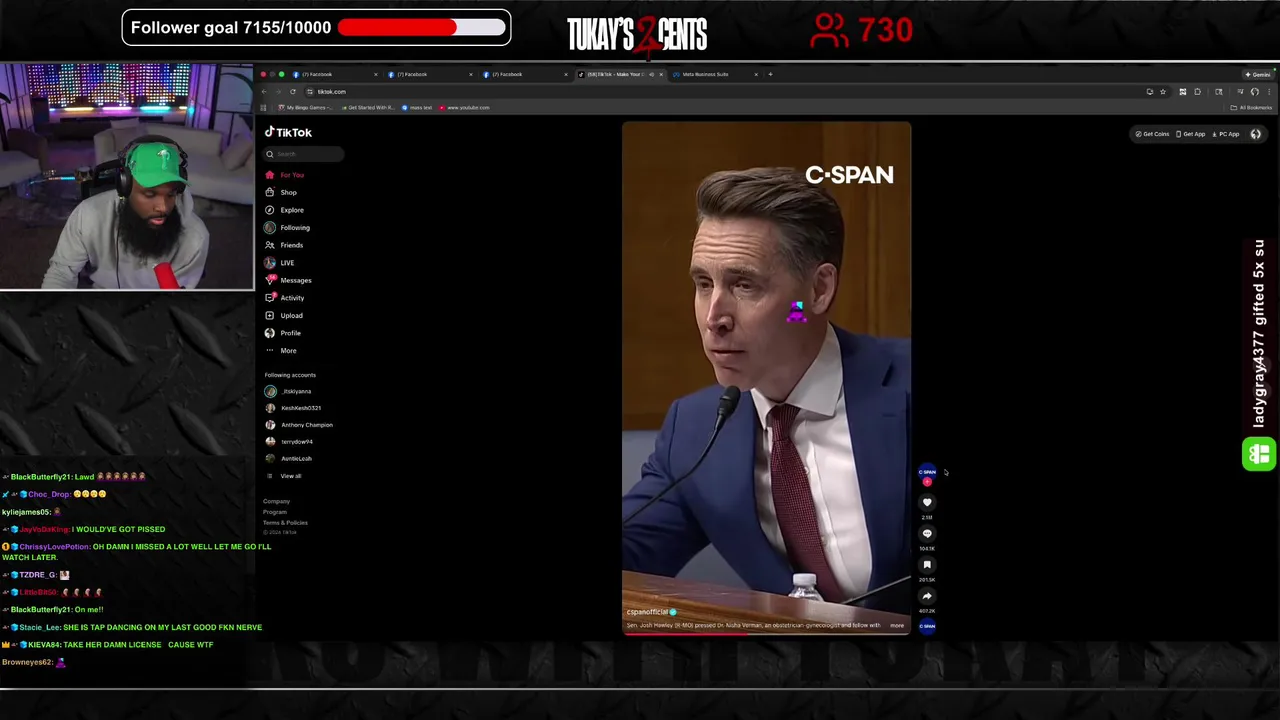Viewport: 1280px width, 720px height.
Task: Open the LIVE section
Action: (x=280, y=262)
